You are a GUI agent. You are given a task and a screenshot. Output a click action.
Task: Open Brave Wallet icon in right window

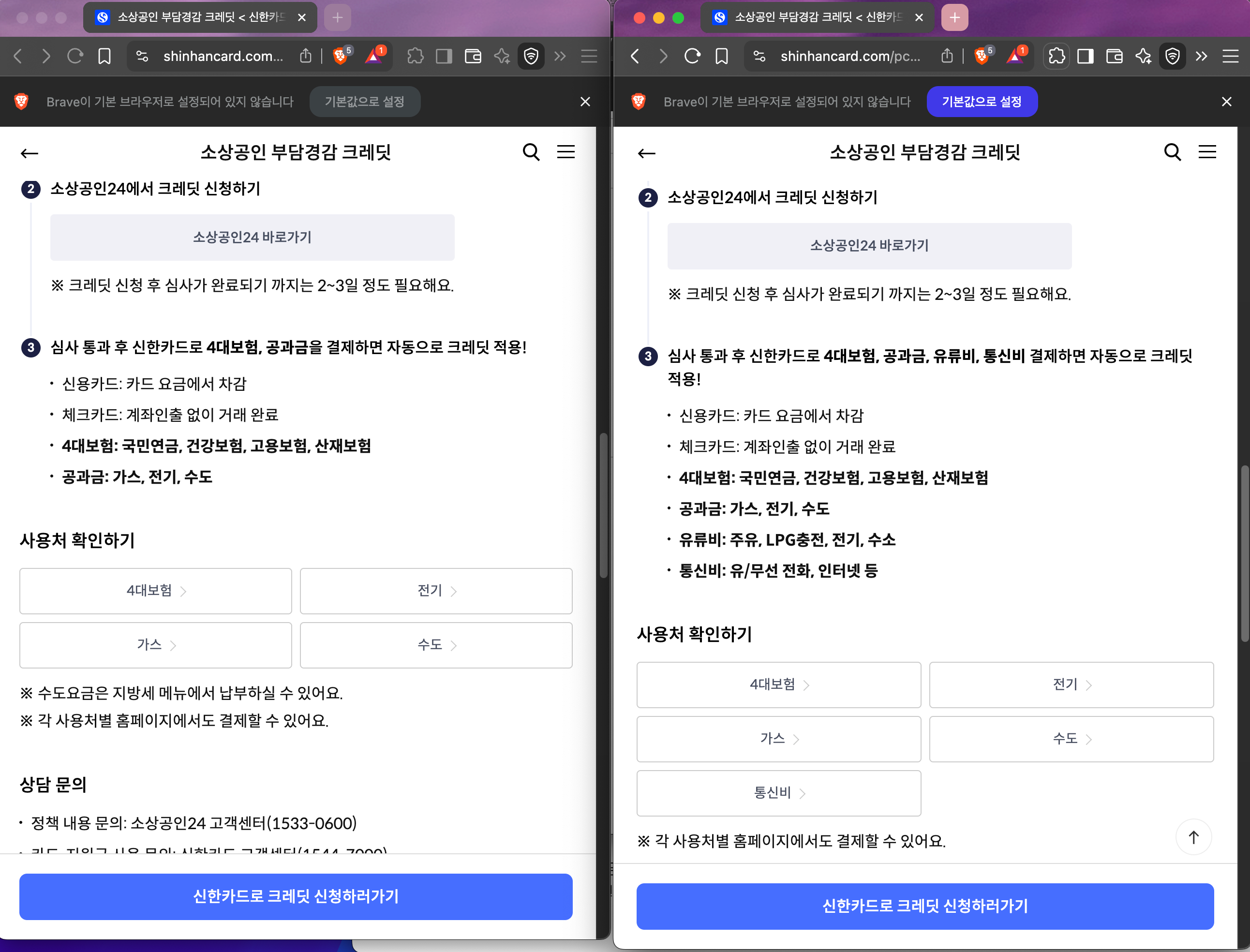[1114, 56]
